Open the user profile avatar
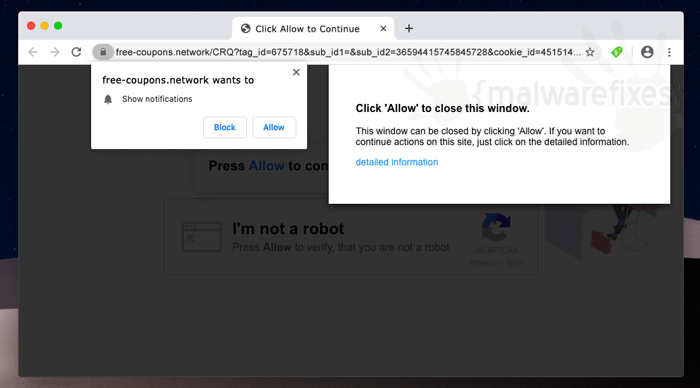The width and height of the screenshot is (700, 388). pos(647,52)
